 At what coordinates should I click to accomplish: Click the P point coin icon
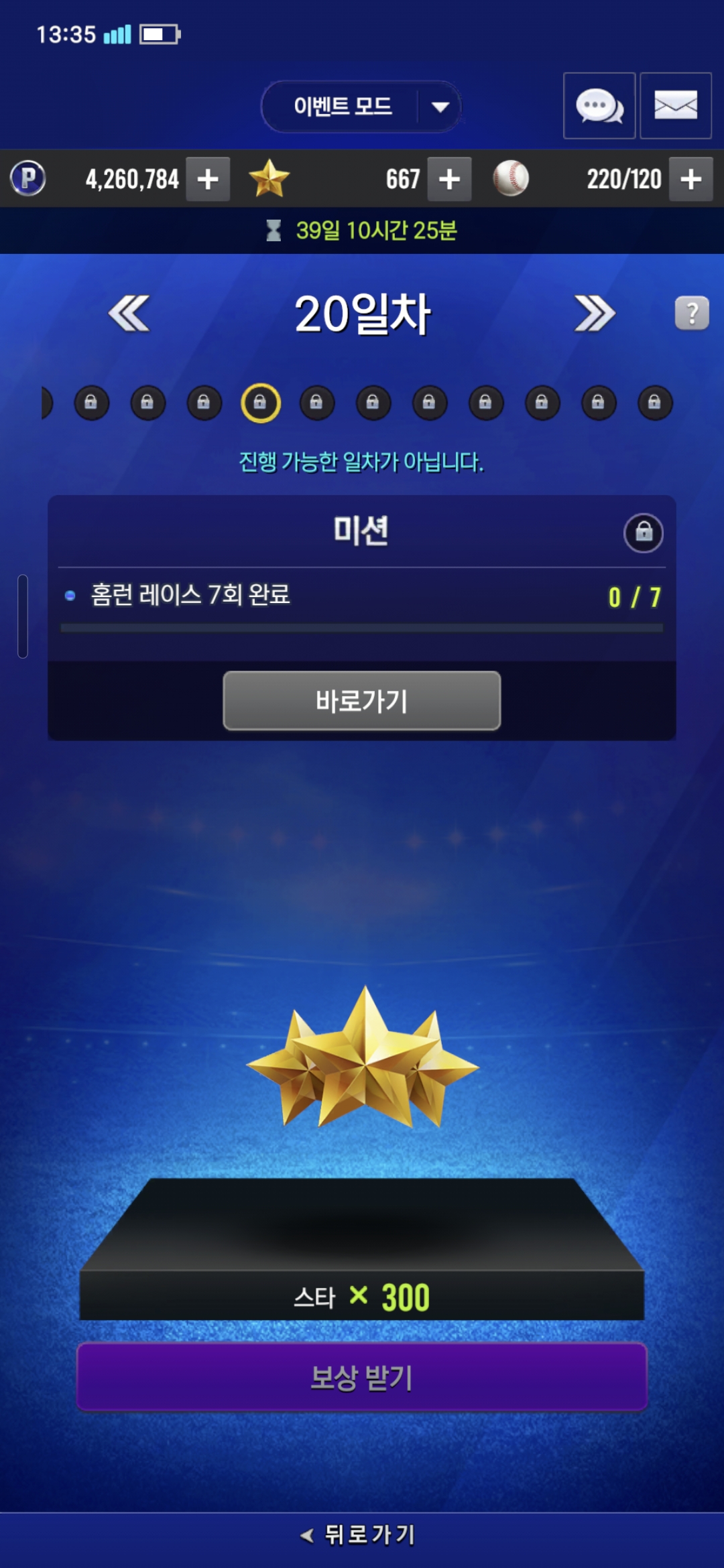point(28,179)
